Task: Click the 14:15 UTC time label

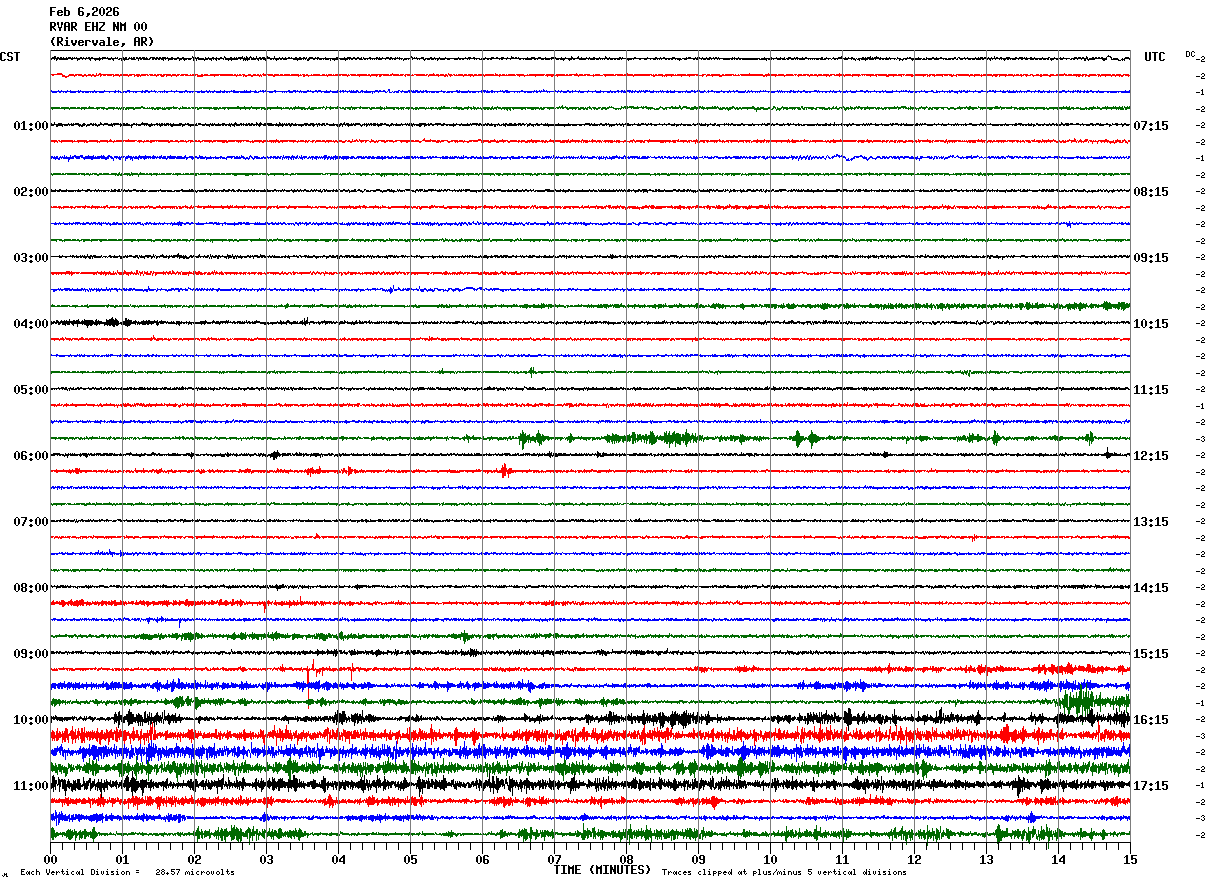Action: [x=1151, y=588]
